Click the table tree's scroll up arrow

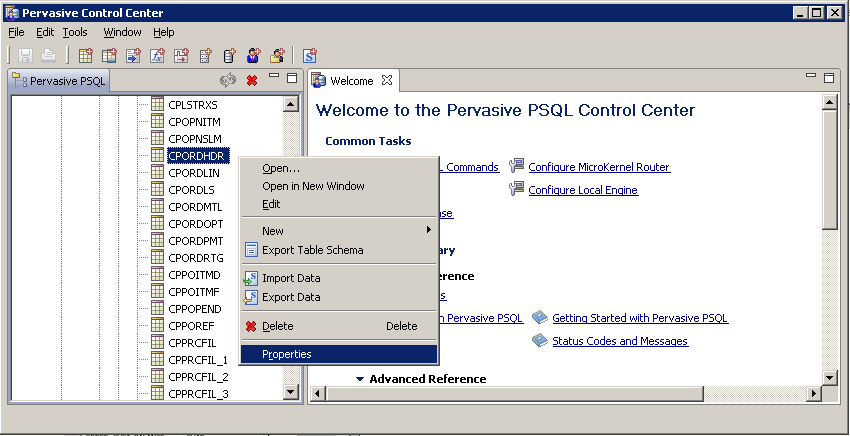(x=291, y=105)
